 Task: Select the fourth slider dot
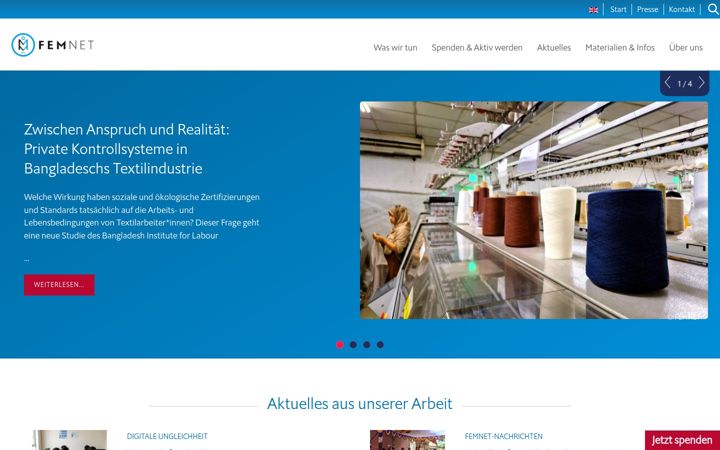click(380, 345)
